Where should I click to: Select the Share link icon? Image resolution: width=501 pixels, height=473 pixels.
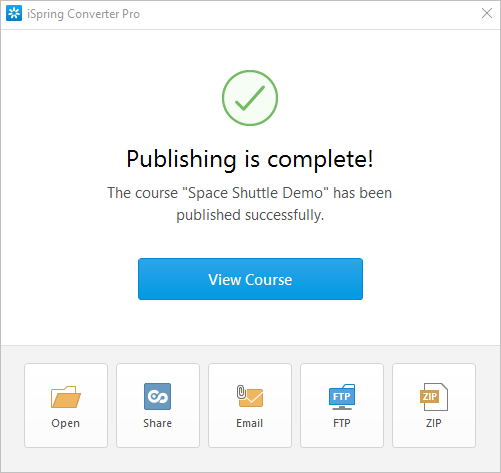point(157,396)
